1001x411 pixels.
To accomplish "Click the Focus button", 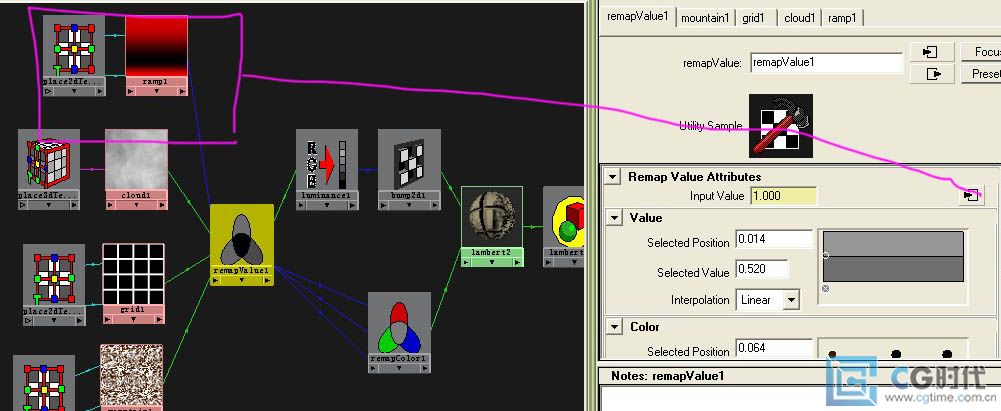I will tap(981, 52).
